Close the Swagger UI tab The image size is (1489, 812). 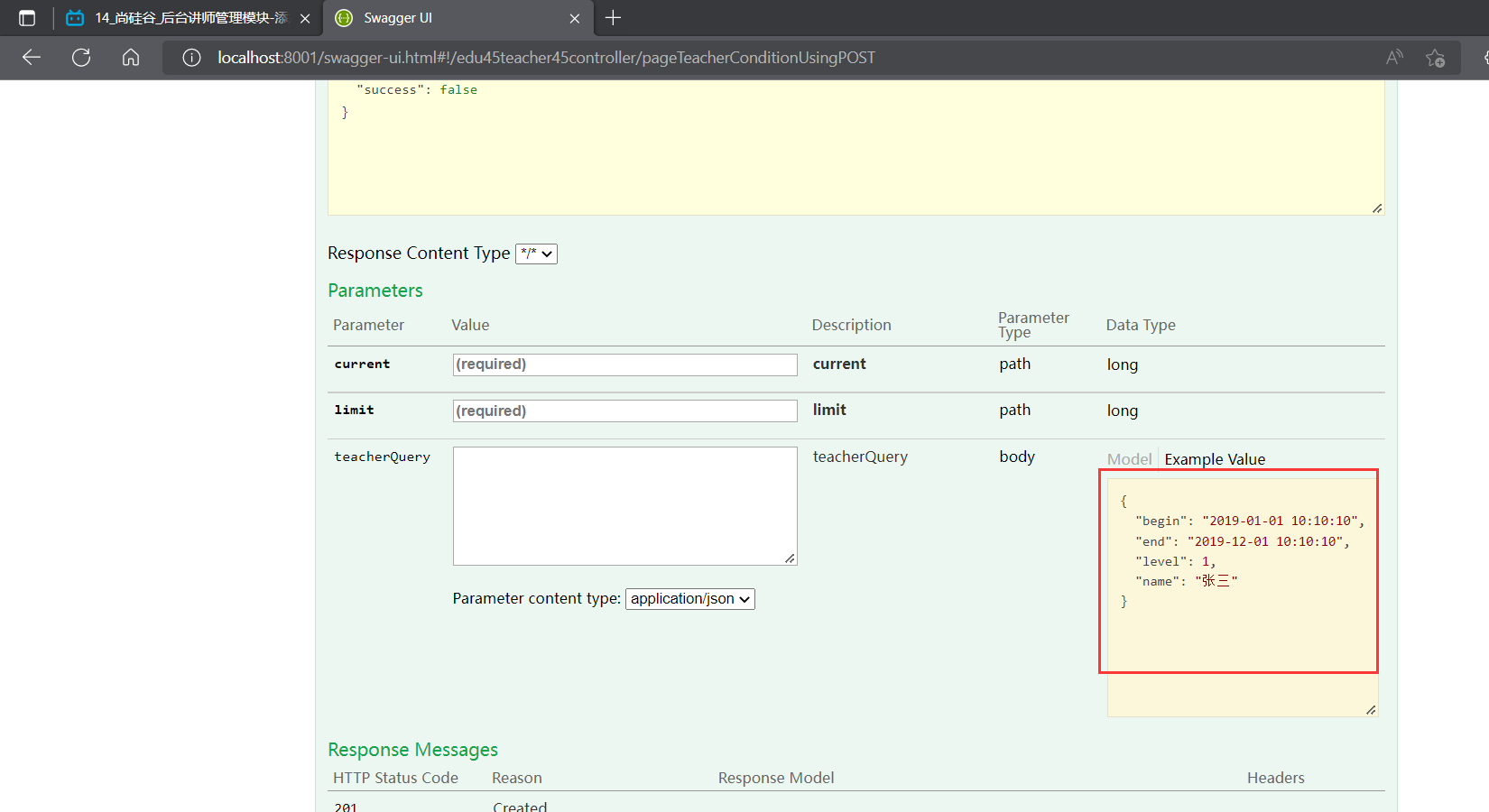click(x=575, y=18)
